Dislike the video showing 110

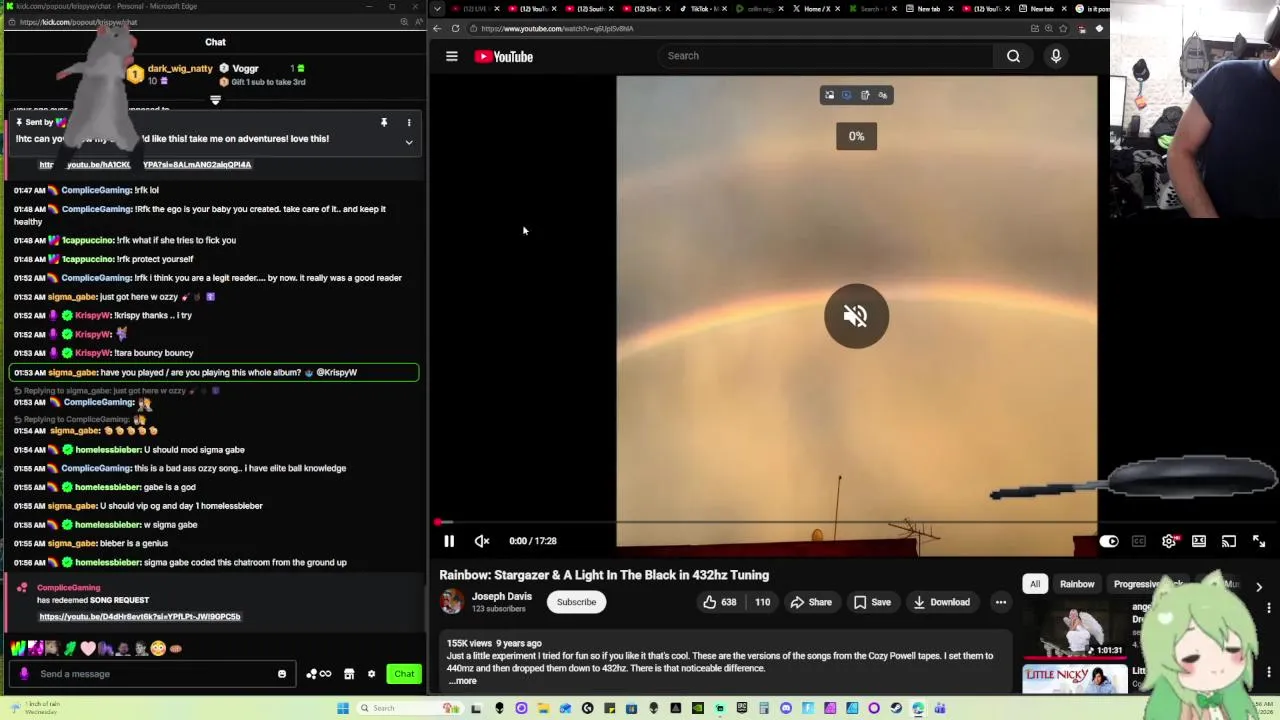click(762, 602)
